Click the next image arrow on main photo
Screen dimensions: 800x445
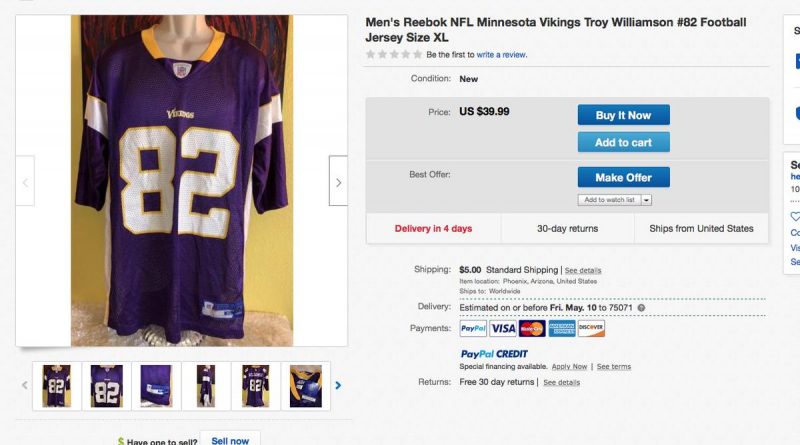pos(338,181)
